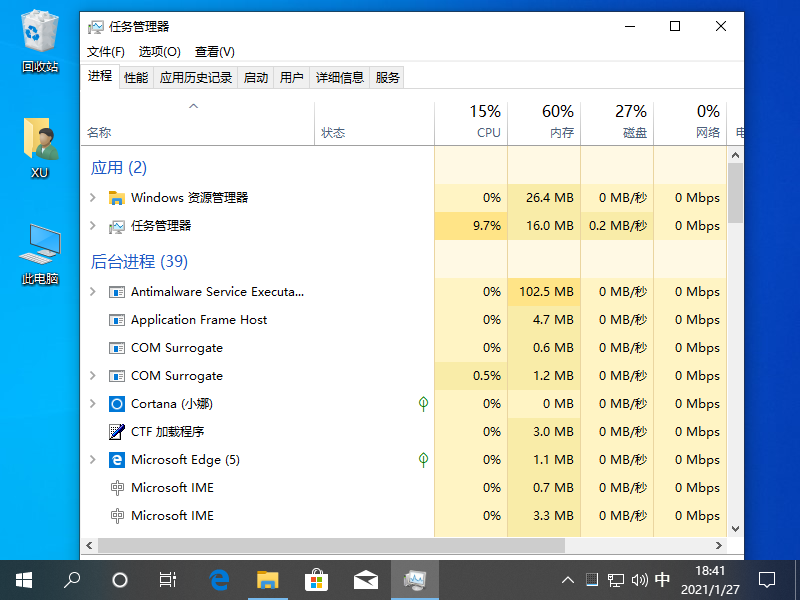Click the icon of the Microsoft IME 3.3 MB row
The width and height of the screenshot is (800, 600).
click(117, 516)
